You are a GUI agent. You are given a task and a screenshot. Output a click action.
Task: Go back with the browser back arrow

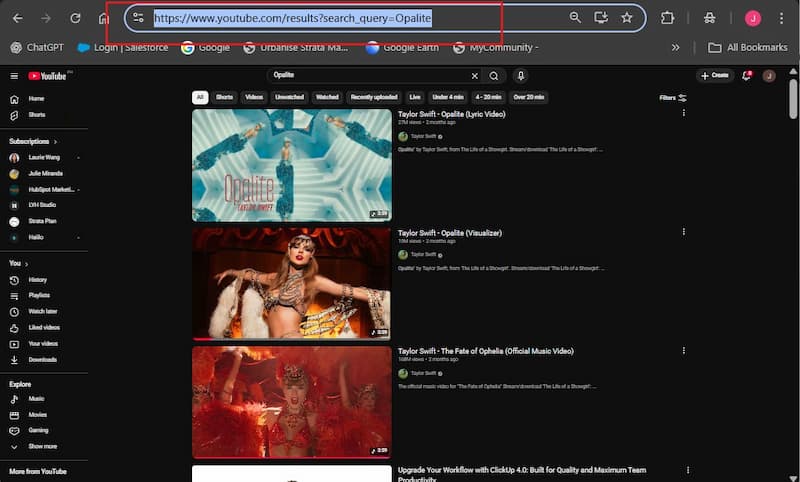17,18
